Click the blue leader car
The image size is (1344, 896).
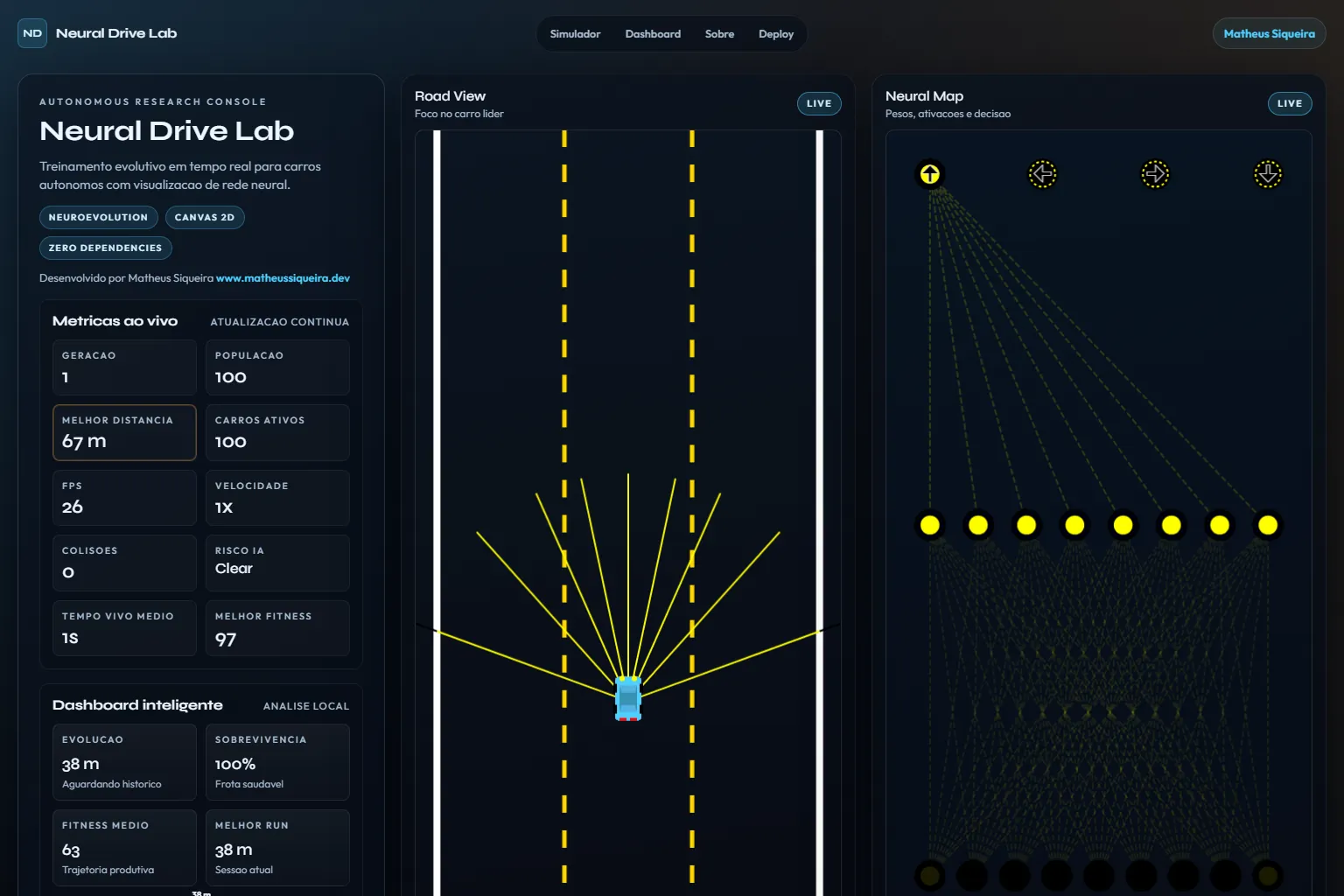628,698
